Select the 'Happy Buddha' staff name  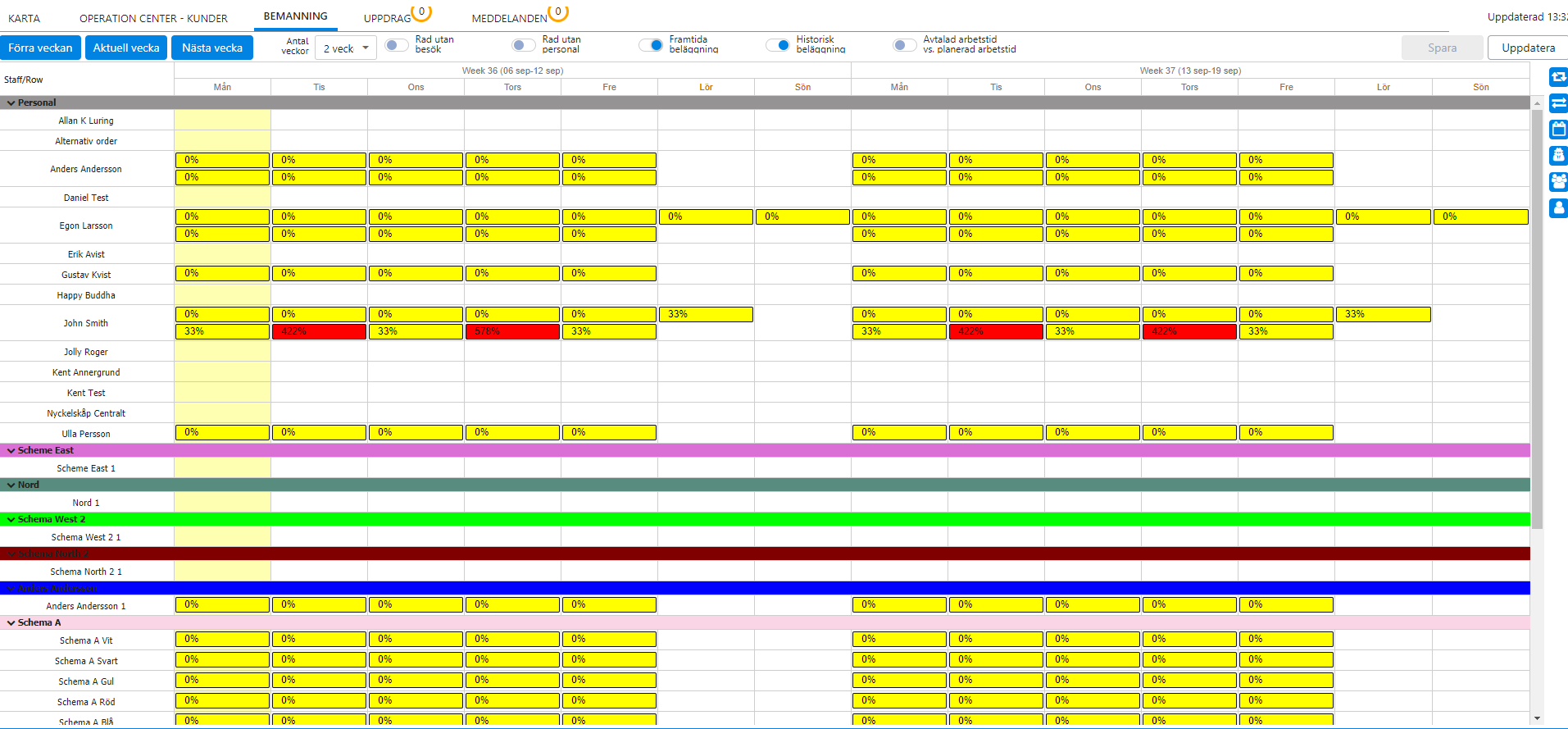click(86, 295)
